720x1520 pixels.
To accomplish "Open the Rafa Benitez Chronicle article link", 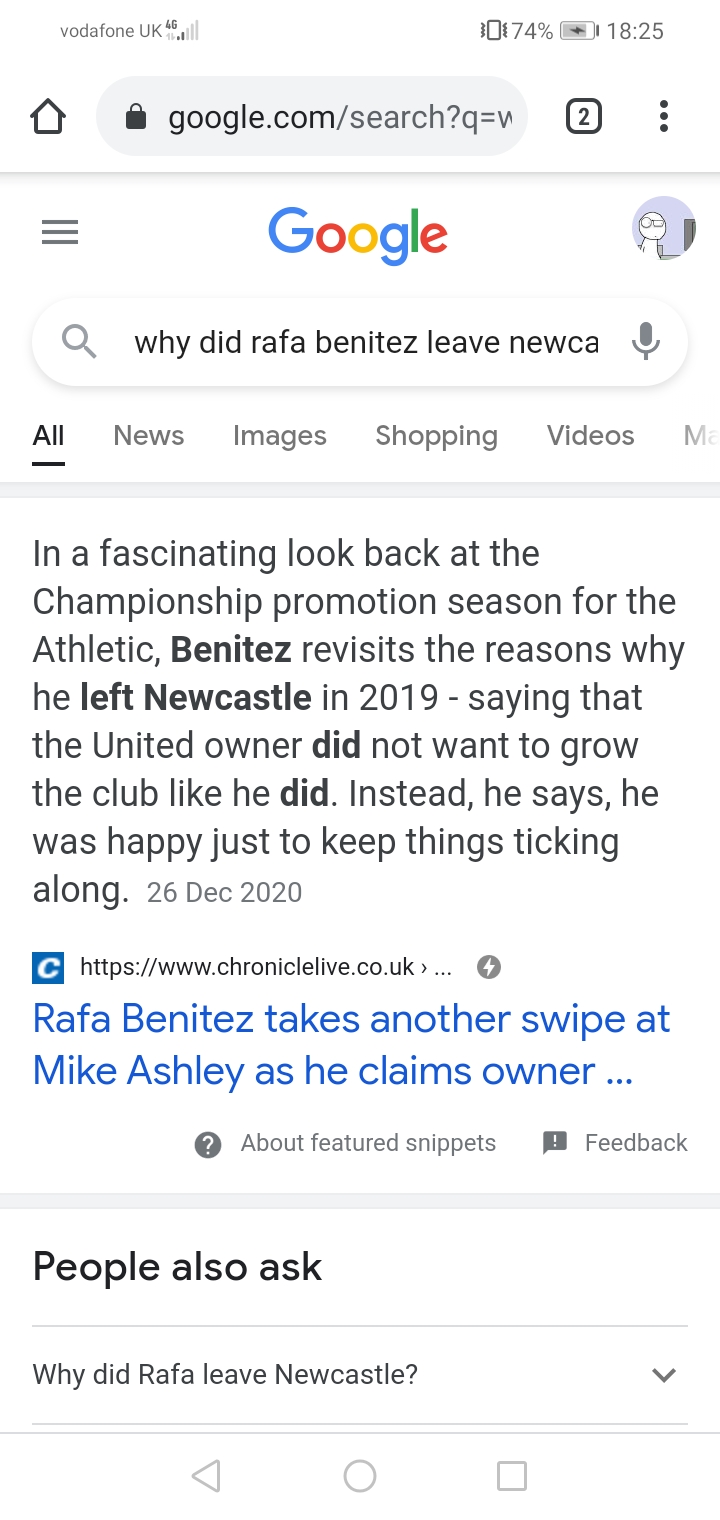I will [351, 1045].
